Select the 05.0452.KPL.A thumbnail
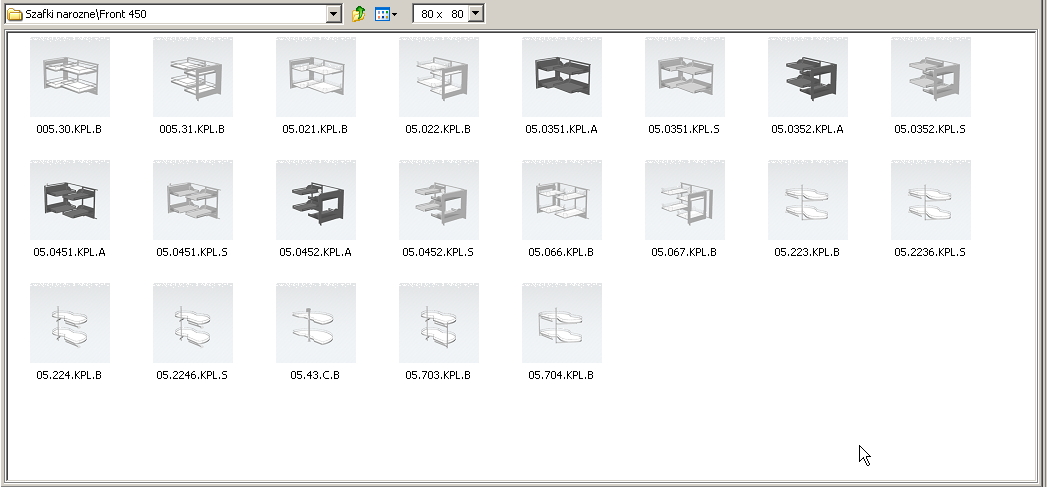Image resolution: width=1047 pixels, height=487 pixels. [315, 200]
